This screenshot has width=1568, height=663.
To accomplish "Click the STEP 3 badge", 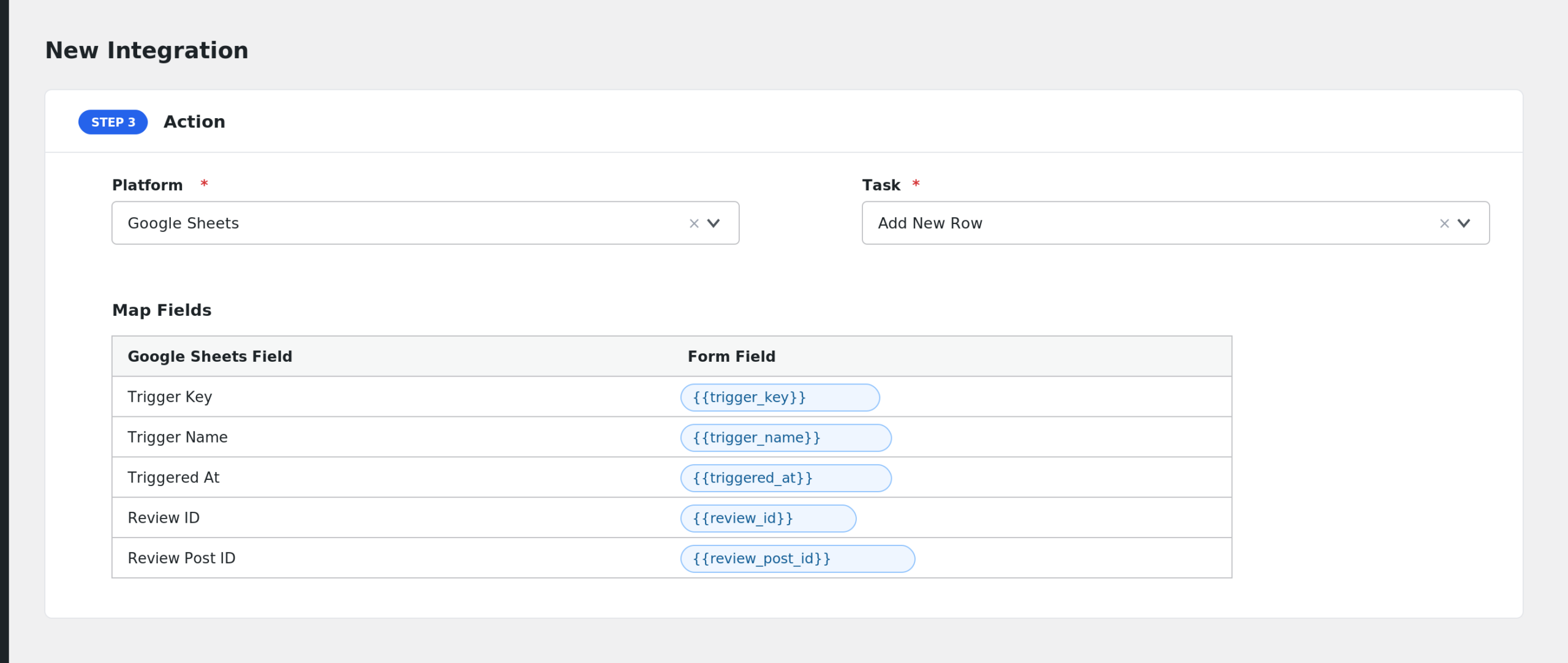I will (x=113, y=122).
